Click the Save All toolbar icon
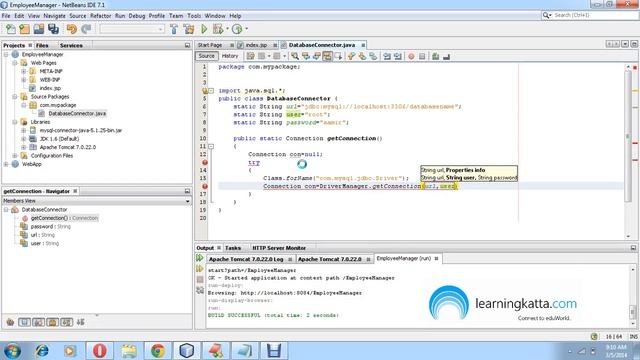The height and width of the screenshot is (360, 640). tap(53, 29)
